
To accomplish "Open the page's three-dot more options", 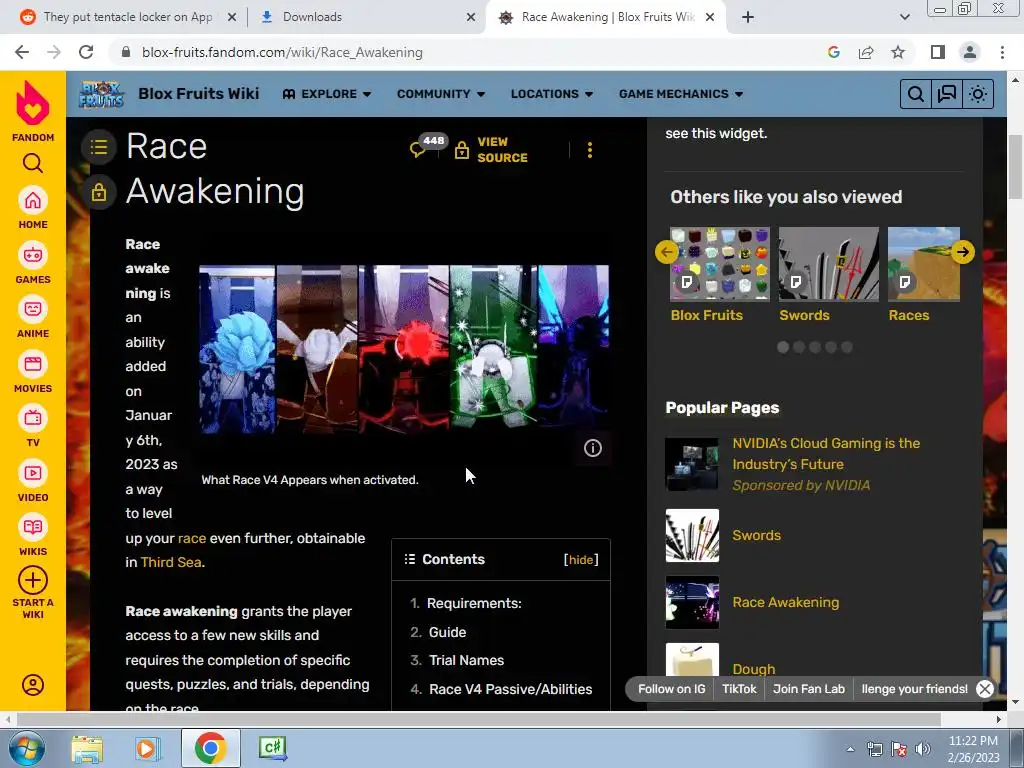I will click(x=590, y=150).
